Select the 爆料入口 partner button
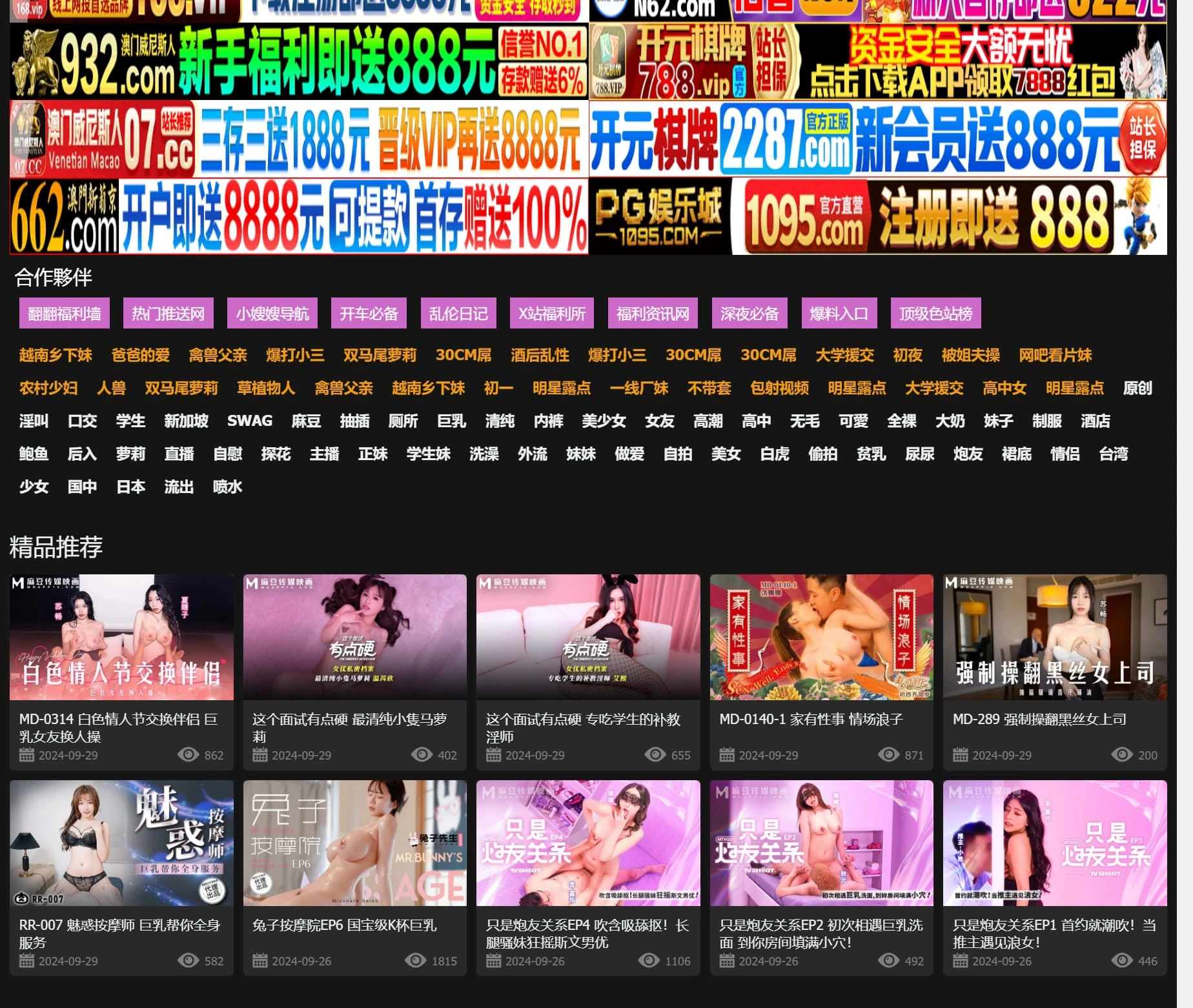Screen dimensions: 1193x1008 click(x=839, y=314)
